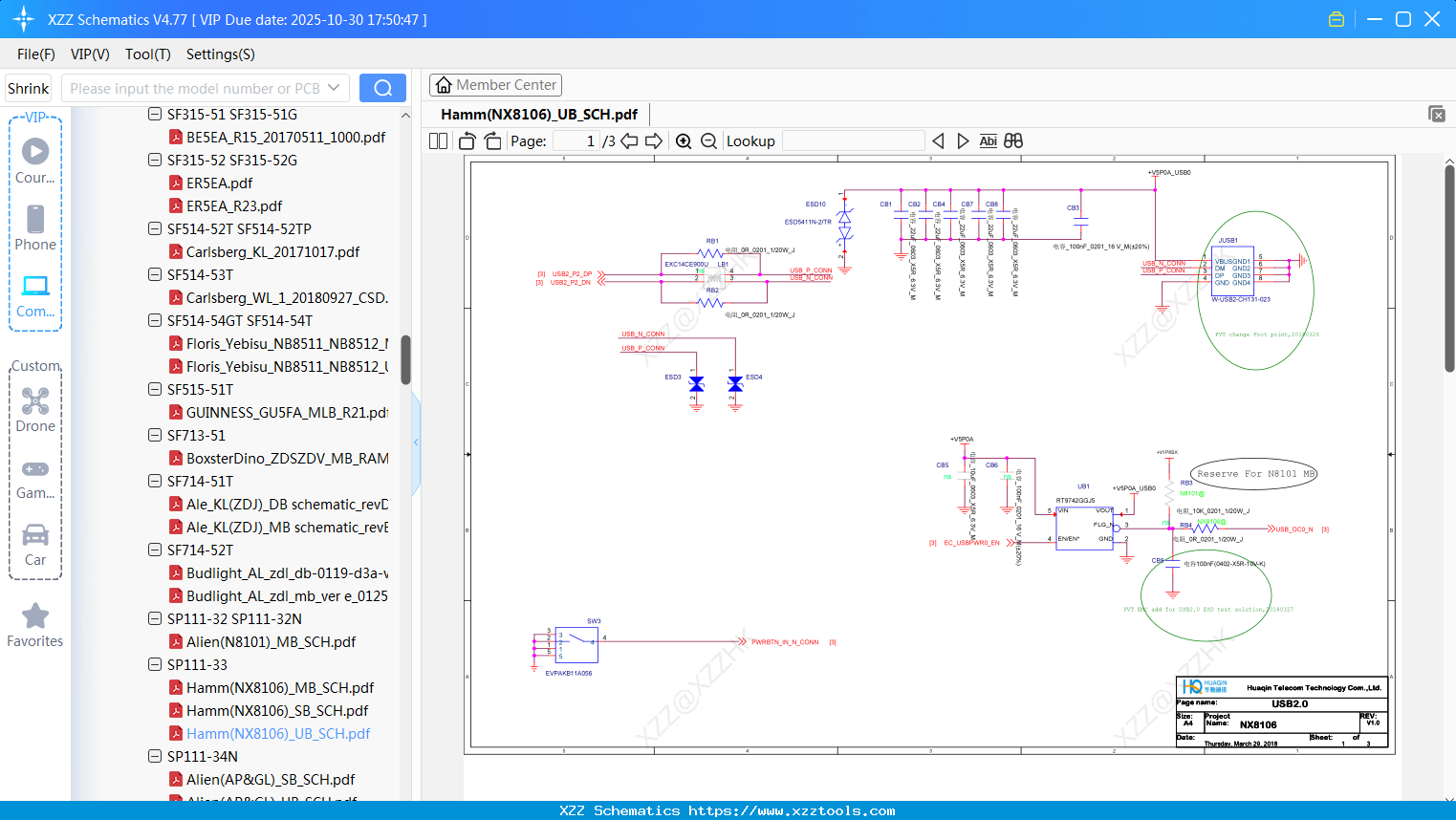Click the binoculars search icon
The height and width of the screenshot is (820, 1456).
(1013, 141)
